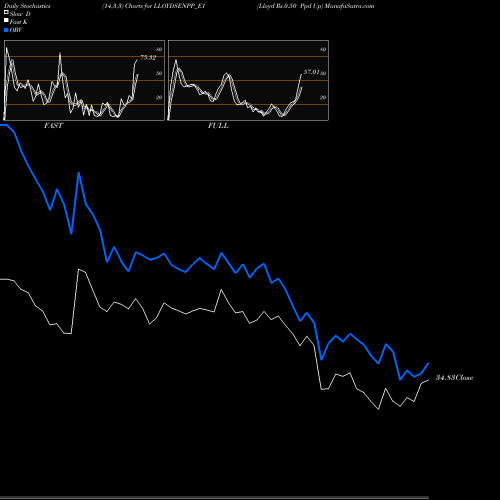This screenshot has width=500, height=500.
Task: Click the 'Slow D' legend label
Action: (20, 14)
